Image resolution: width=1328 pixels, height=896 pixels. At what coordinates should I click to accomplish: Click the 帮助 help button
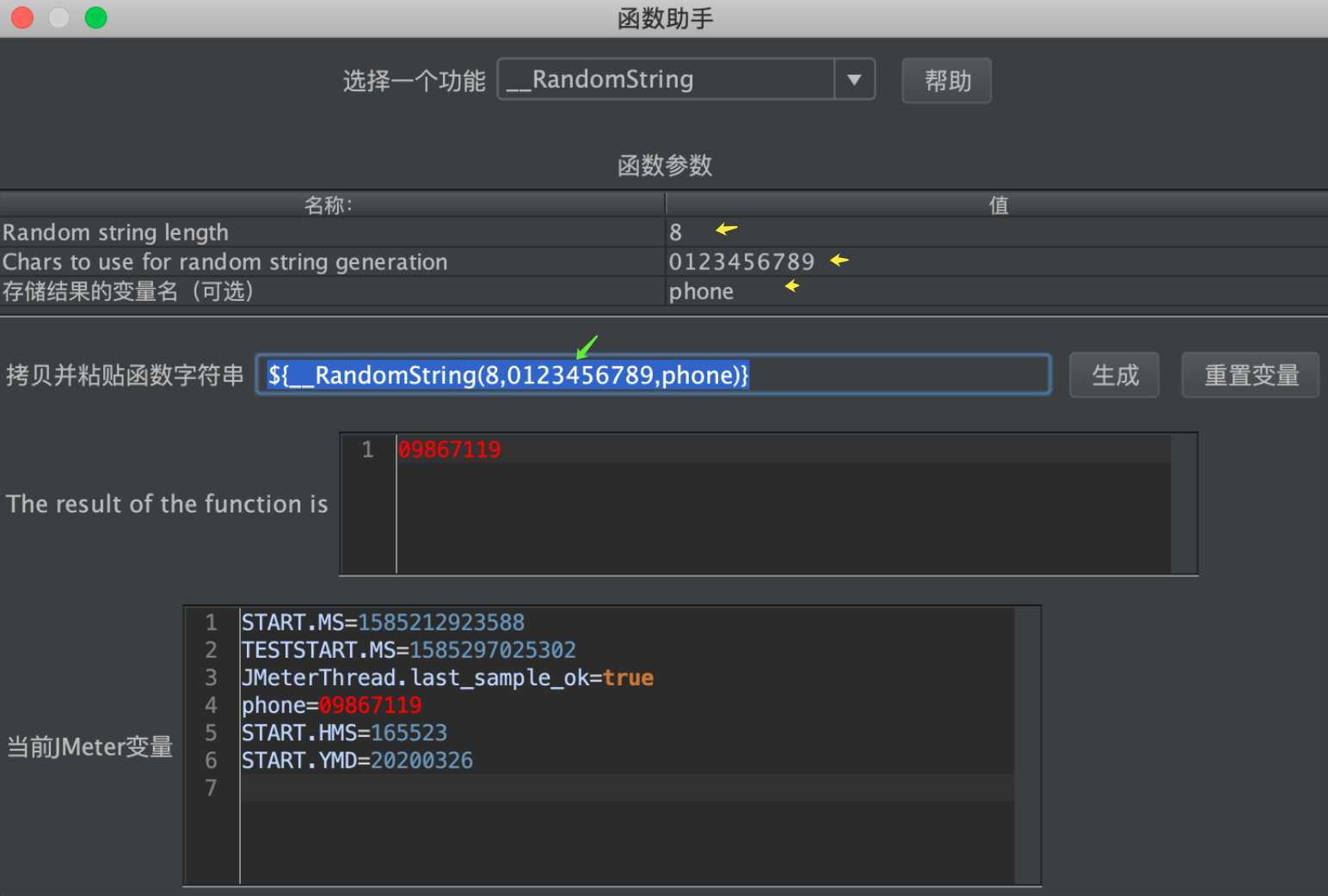click(x=946, y=81)
